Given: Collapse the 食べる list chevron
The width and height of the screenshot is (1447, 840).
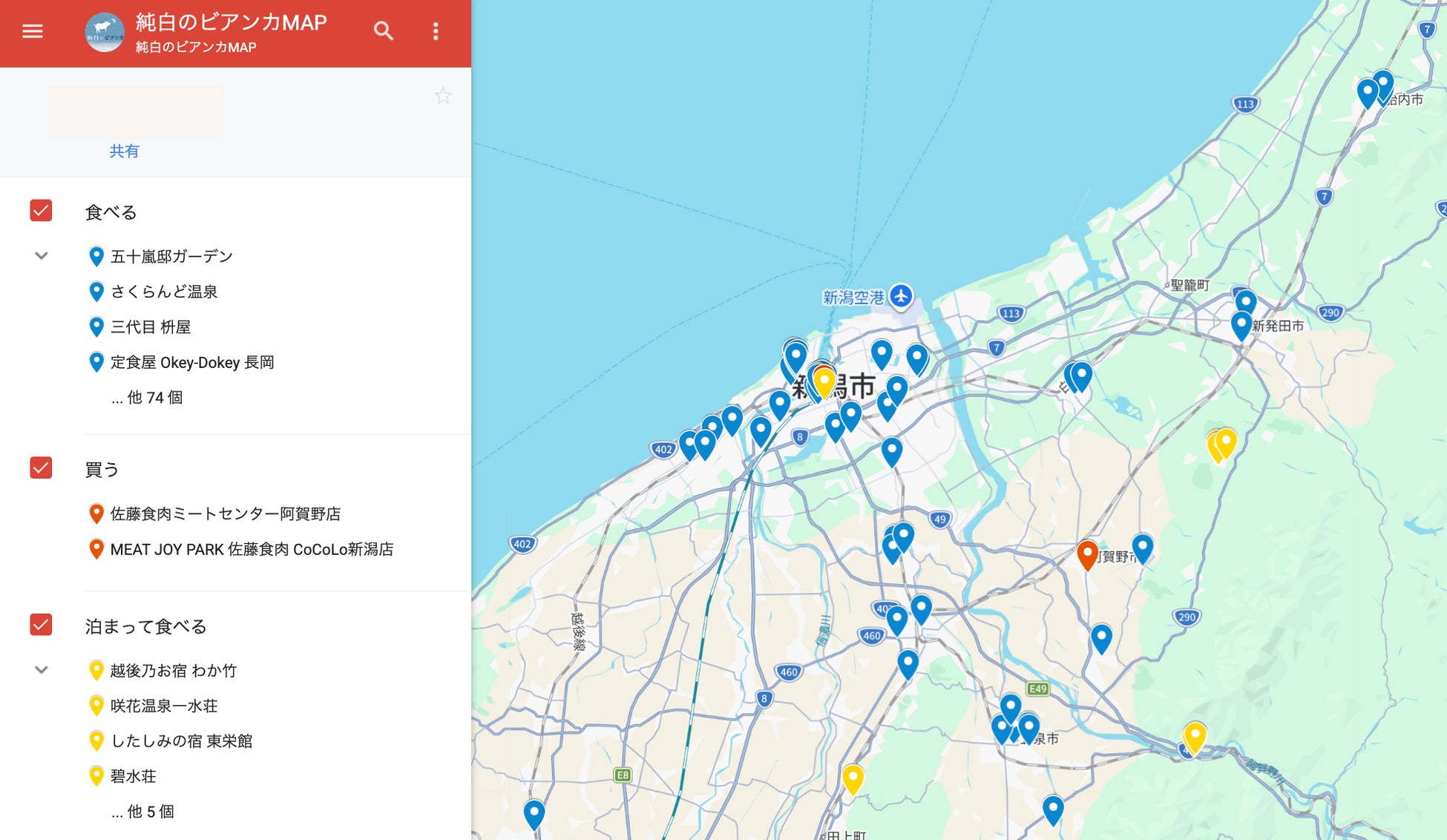Looking at the screenshot, I should click(x=42, y=256).
